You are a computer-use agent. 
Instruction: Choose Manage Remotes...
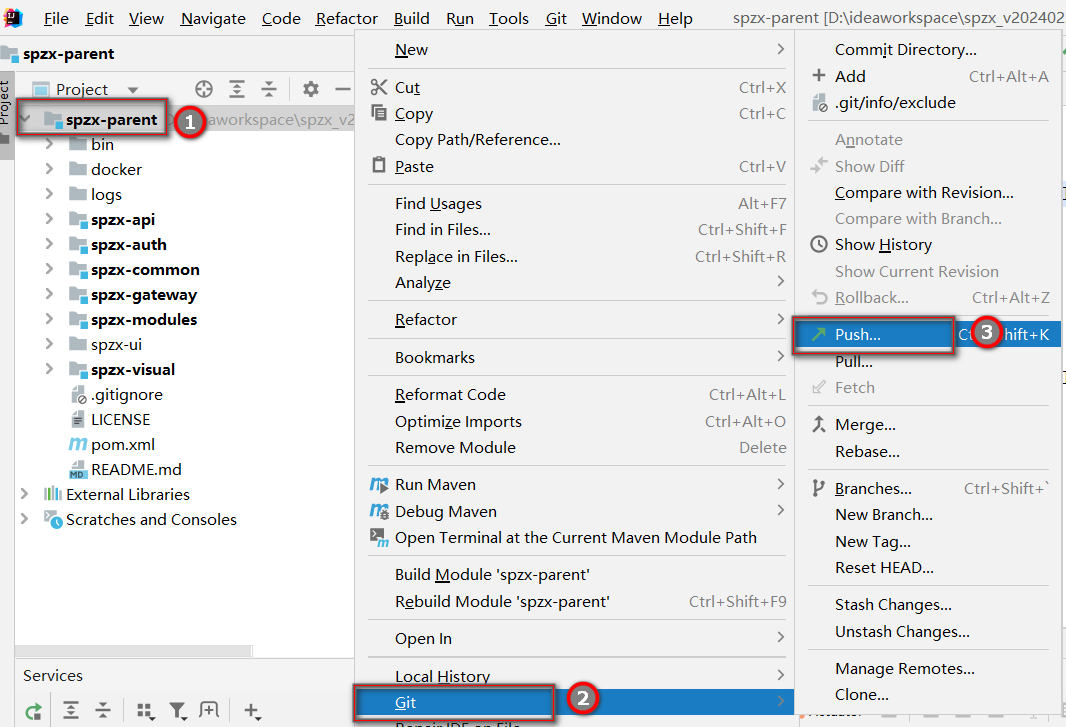point(905,669)
